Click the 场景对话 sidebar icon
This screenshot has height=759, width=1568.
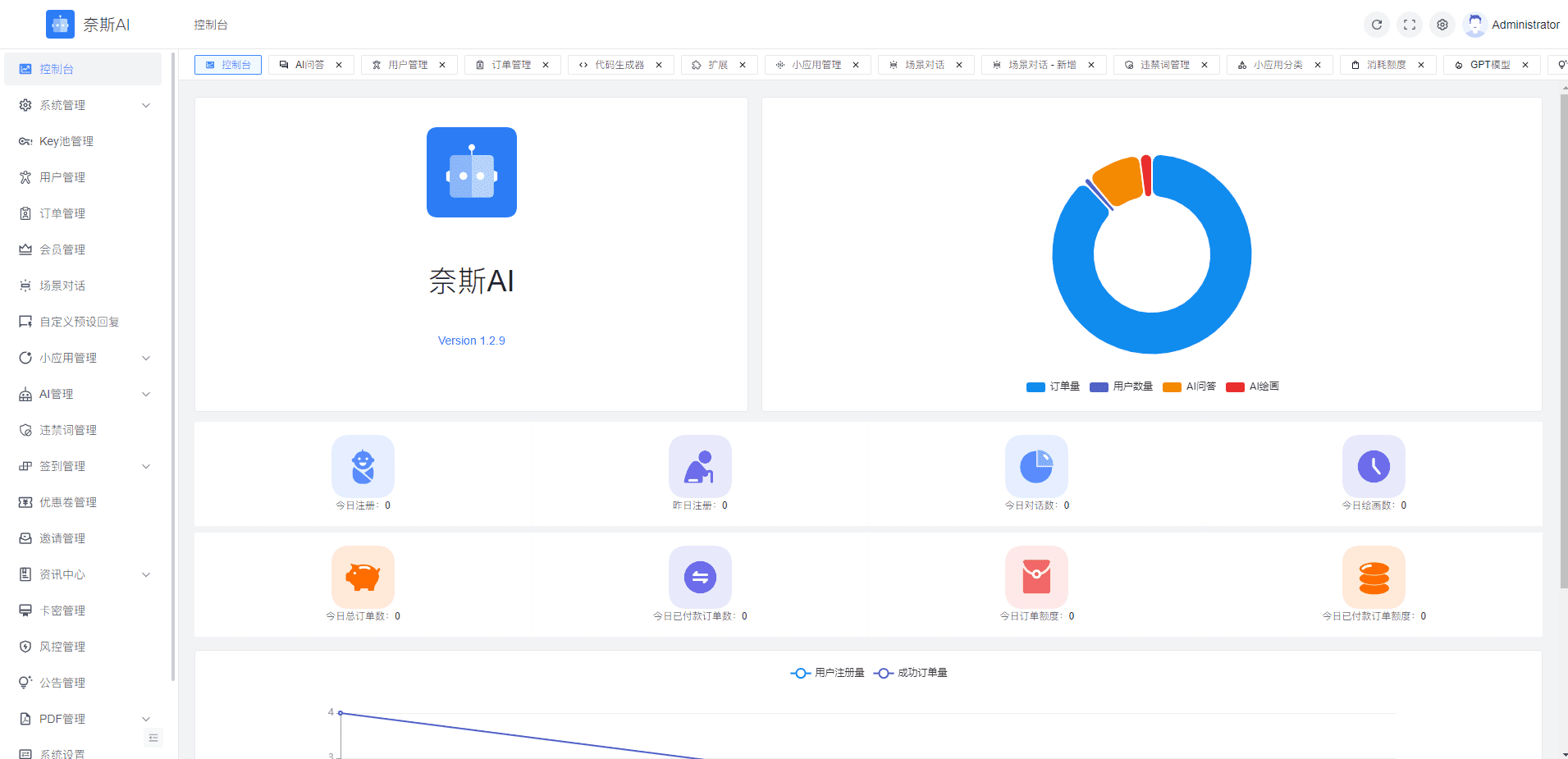coord(25,286)
